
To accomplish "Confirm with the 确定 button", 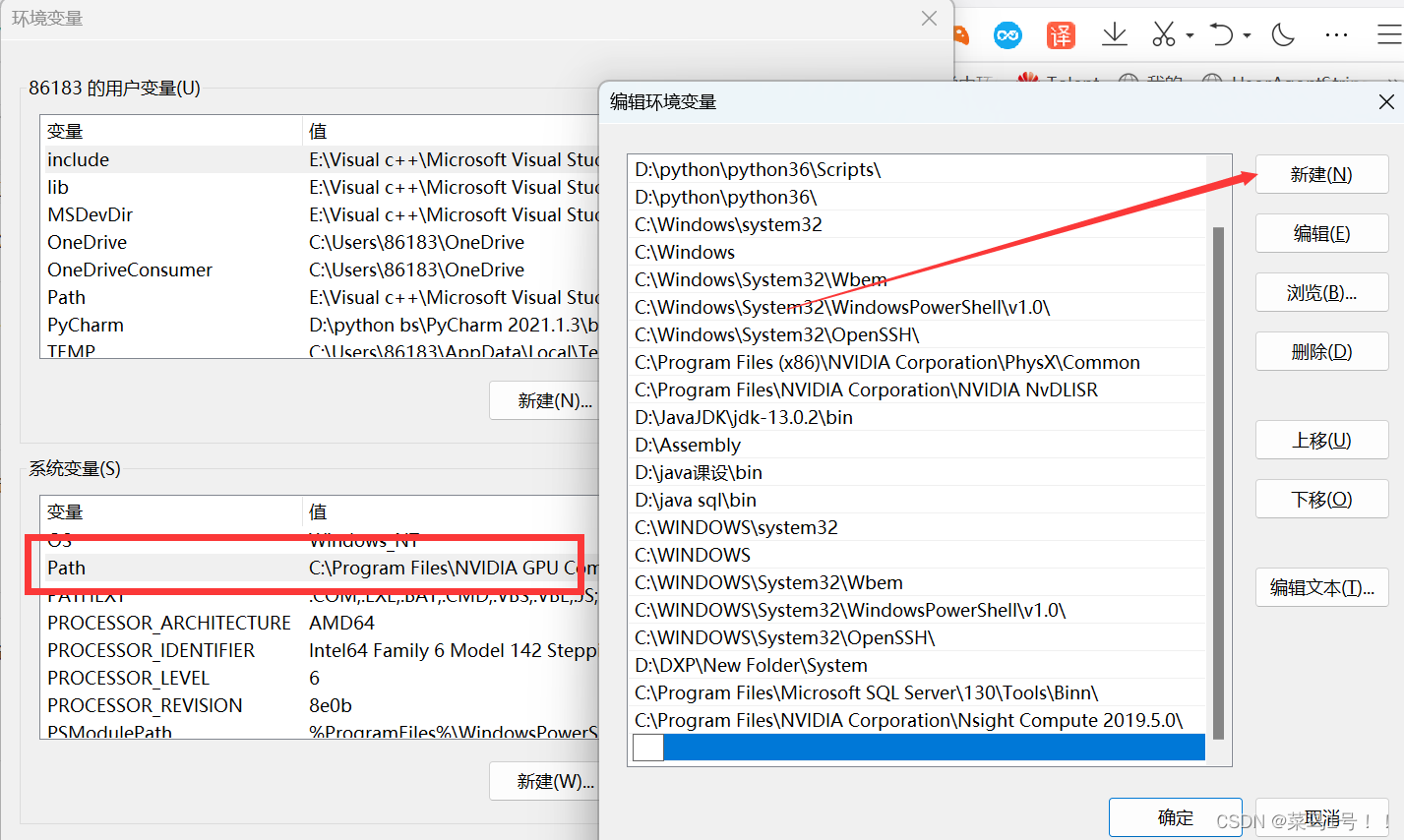I will 1175,817.
